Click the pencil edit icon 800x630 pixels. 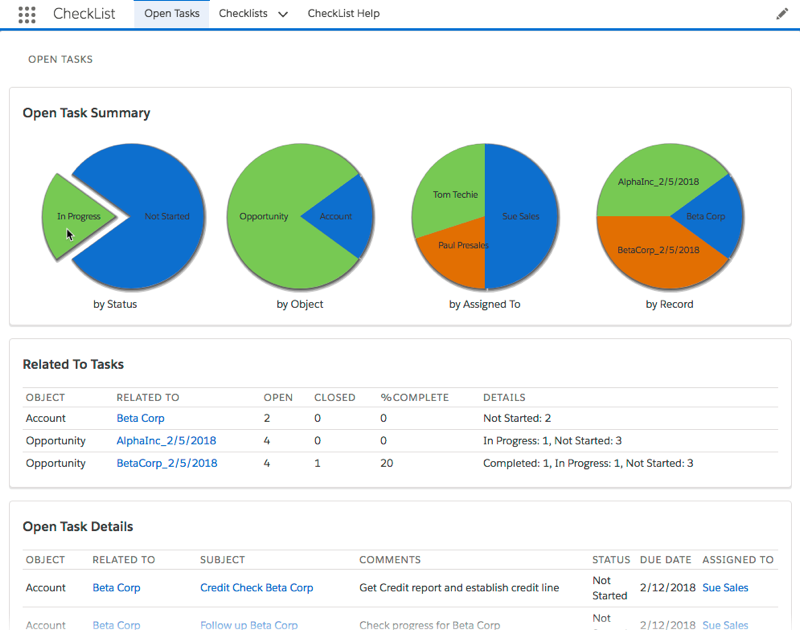(782, 14)
